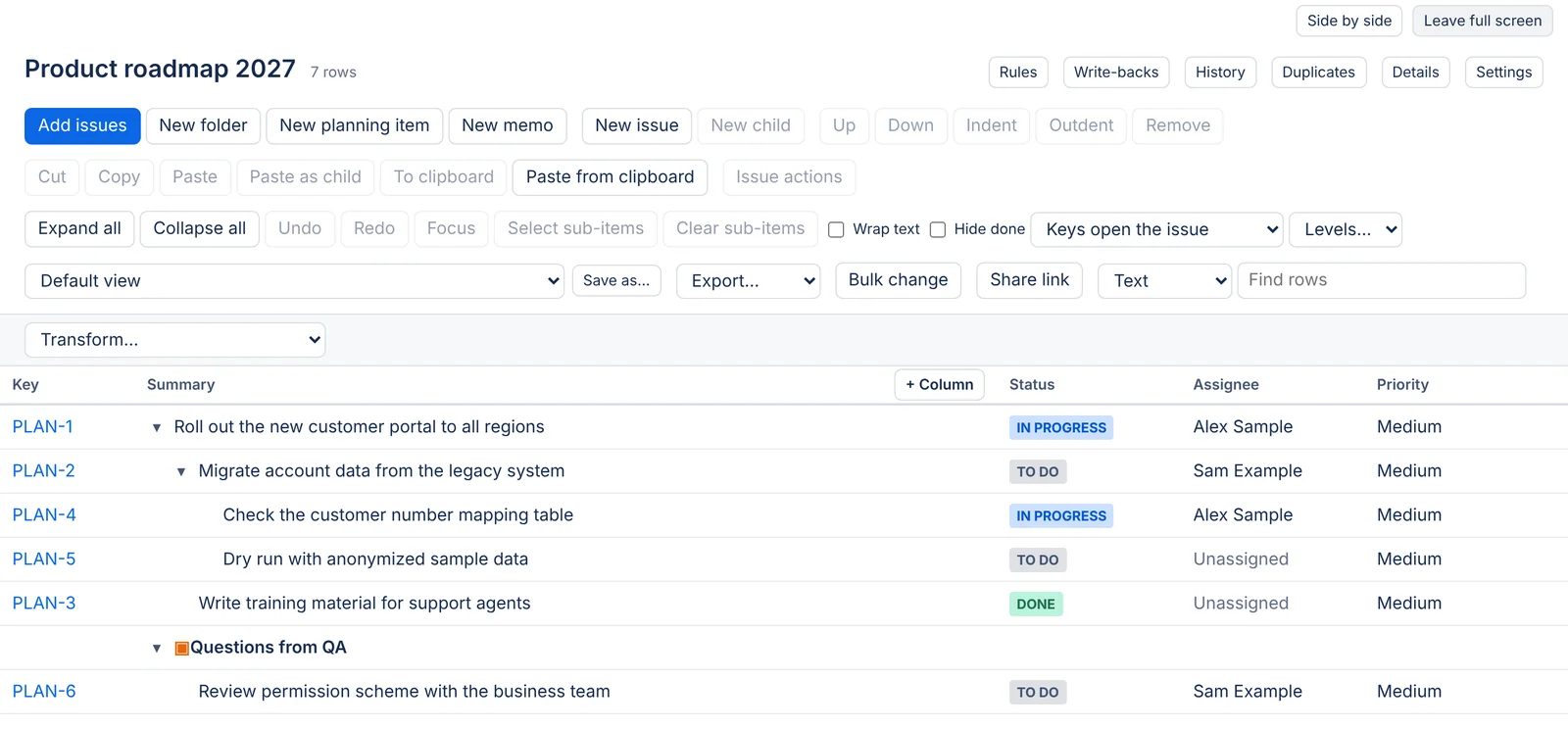Open the Default view selector
This screenshot has width=1568, height=729.
294,281
